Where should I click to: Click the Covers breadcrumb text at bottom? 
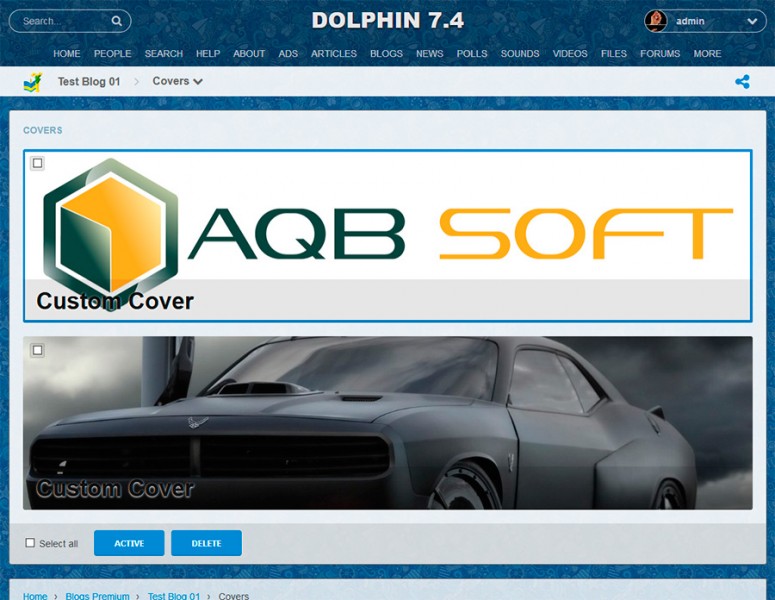234,596
